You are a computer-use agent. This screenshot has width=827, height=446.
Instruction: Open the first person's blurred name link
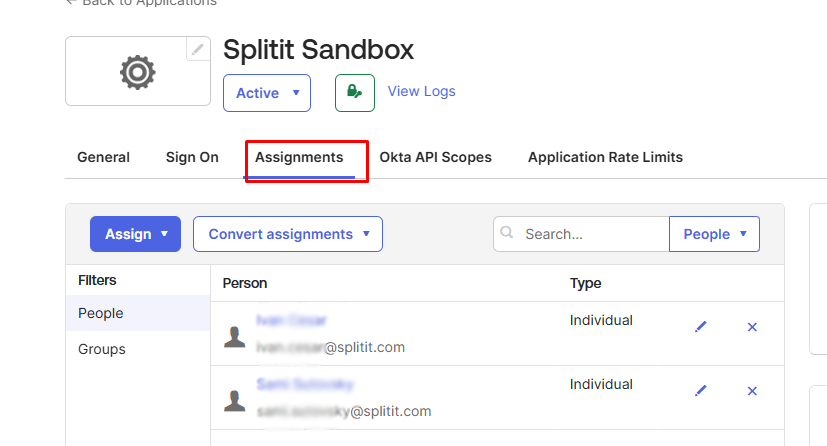(x=292, y=320)
